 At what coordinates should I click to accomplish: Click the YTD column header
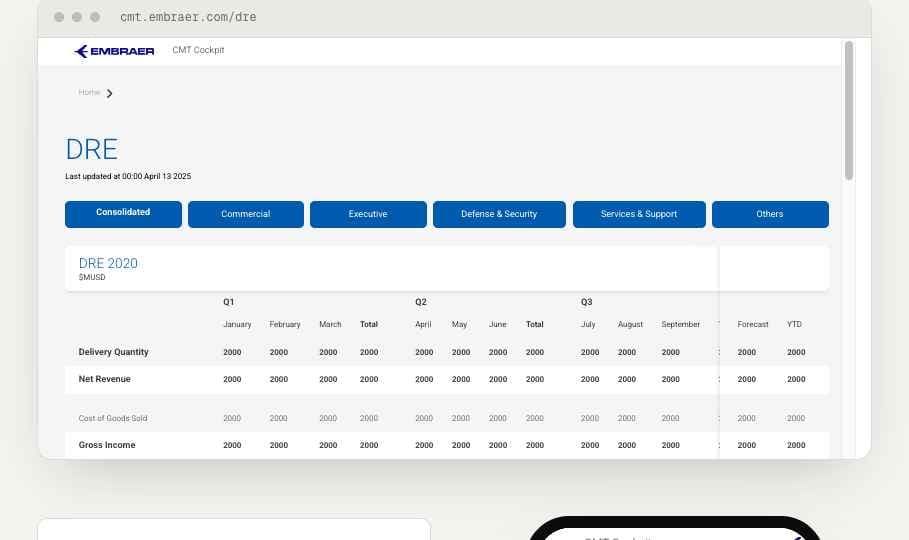[794, 324]
